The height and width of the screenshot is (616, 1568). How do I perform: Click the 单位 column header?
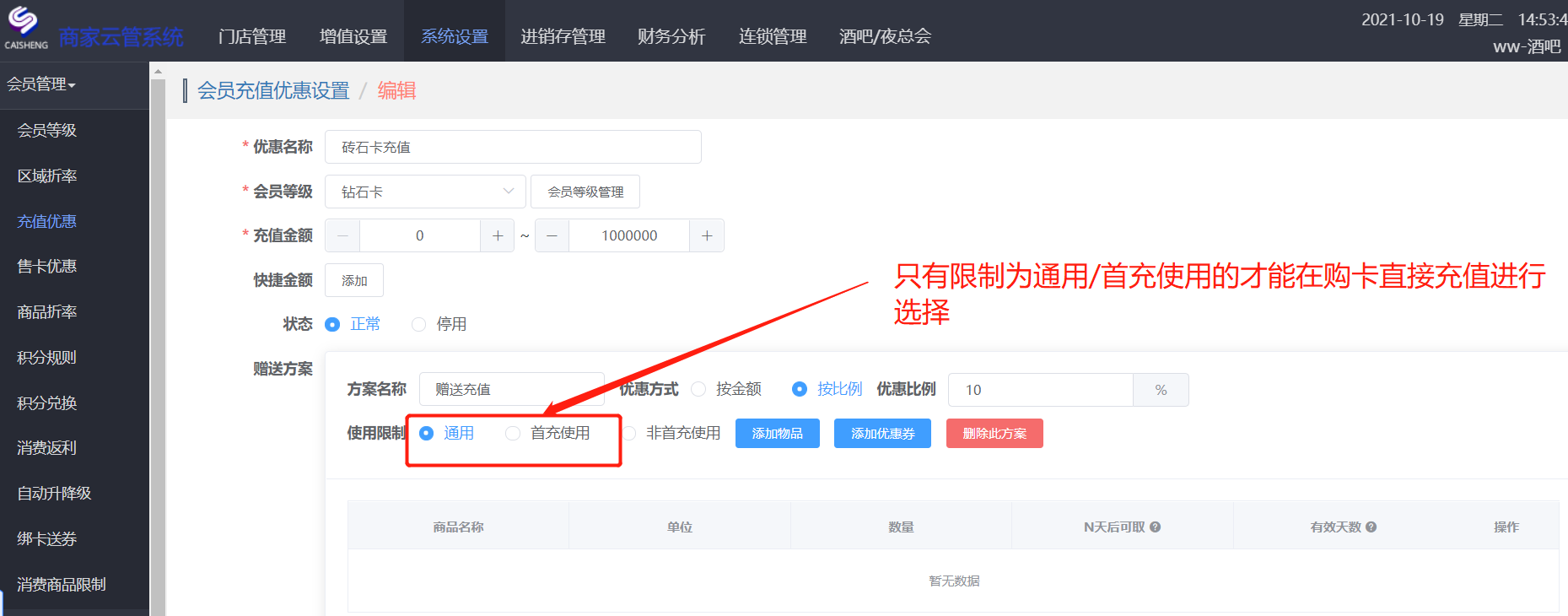pyautogui.click(x=680, y=527)
